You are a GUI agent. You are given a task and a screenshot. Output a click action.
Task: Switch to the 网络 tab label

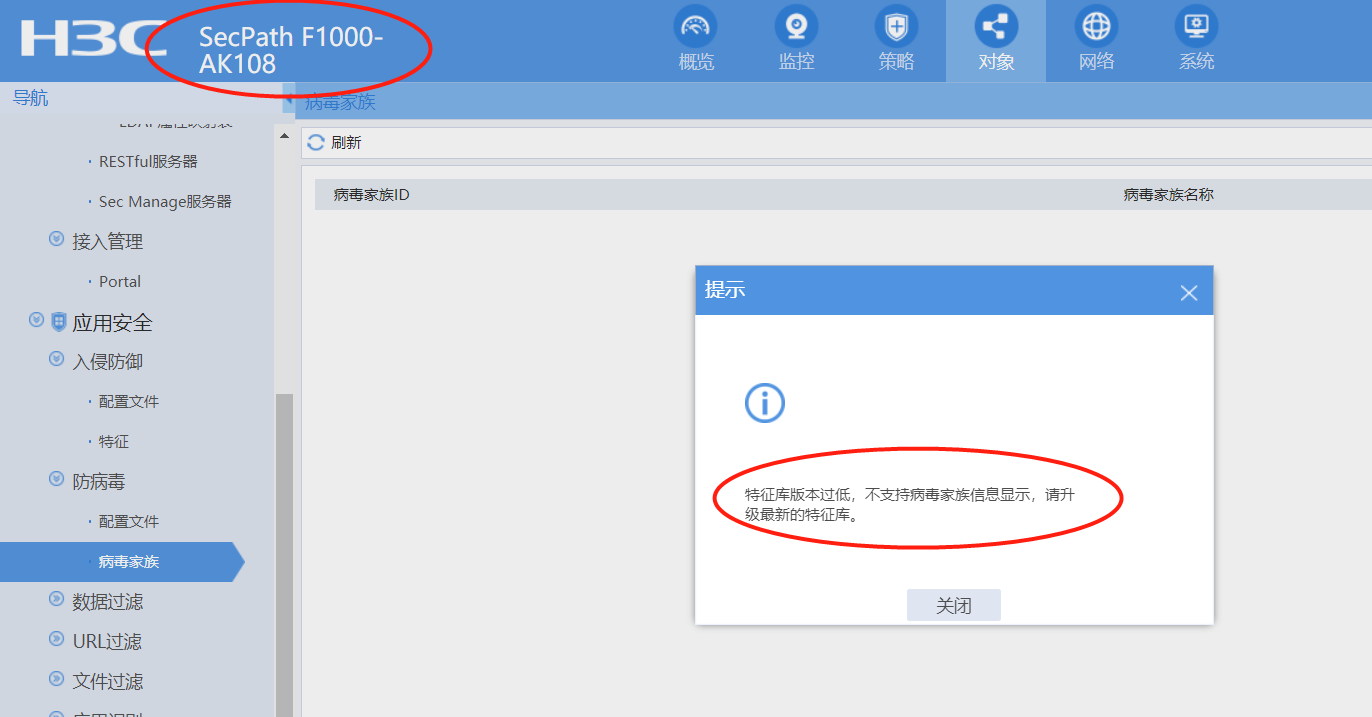pyautogui.click(x=1097, y=61)
